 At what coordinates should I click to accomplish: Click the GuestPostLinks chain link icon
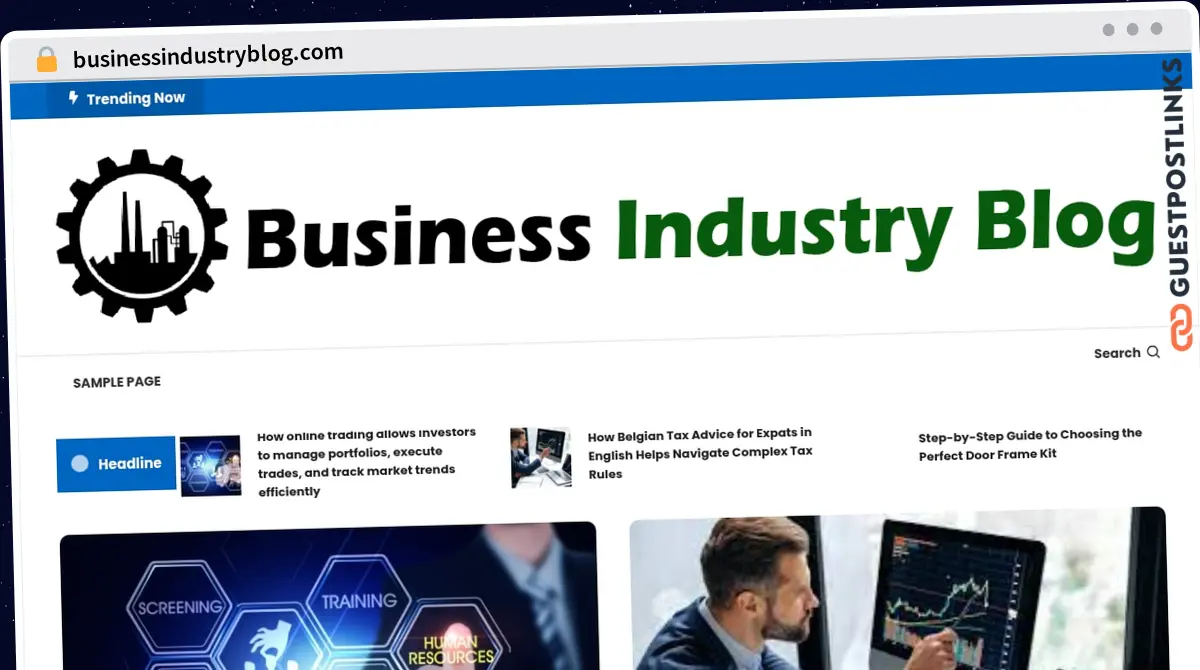1181,329
